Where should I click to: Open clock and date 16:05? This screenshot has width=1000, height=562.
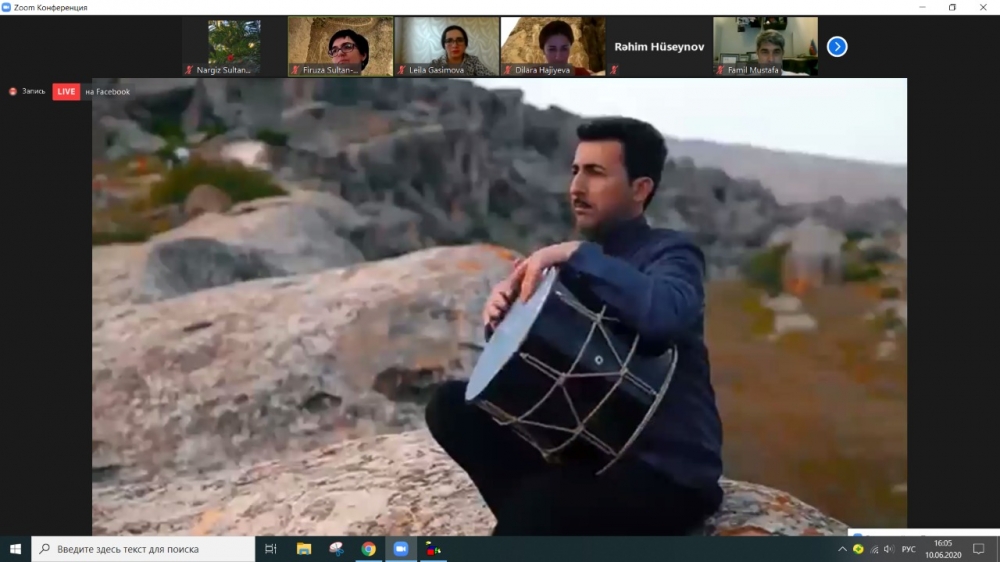pos(943,549)
